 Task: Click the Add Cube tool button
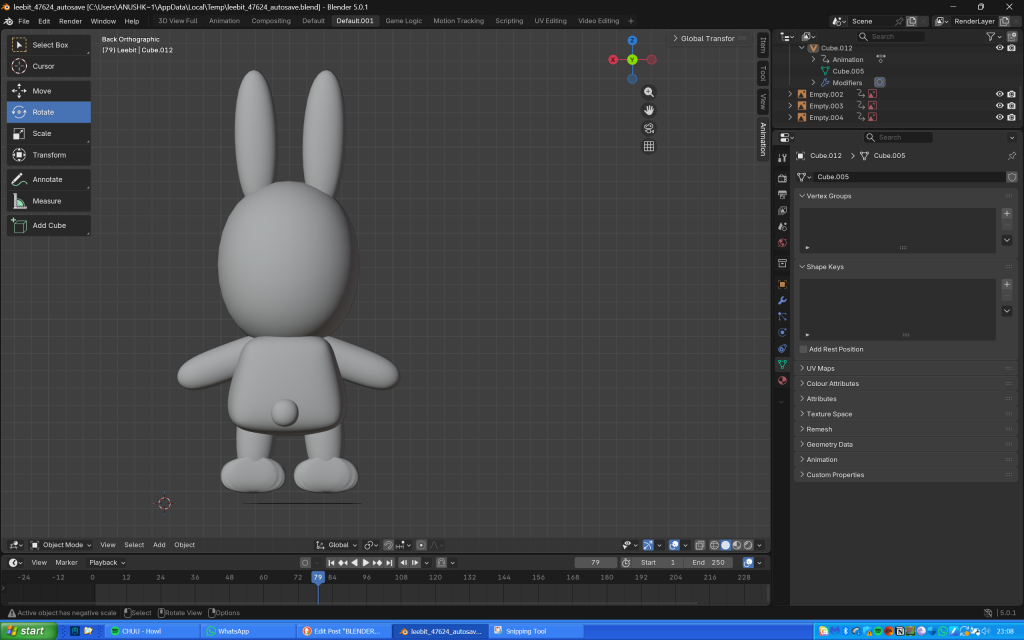(x=48, y=226)
